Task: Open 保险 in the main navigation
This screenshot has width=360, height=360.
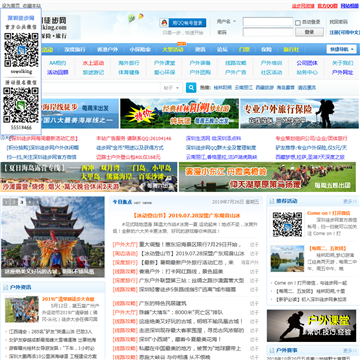Action: point(266,50)
